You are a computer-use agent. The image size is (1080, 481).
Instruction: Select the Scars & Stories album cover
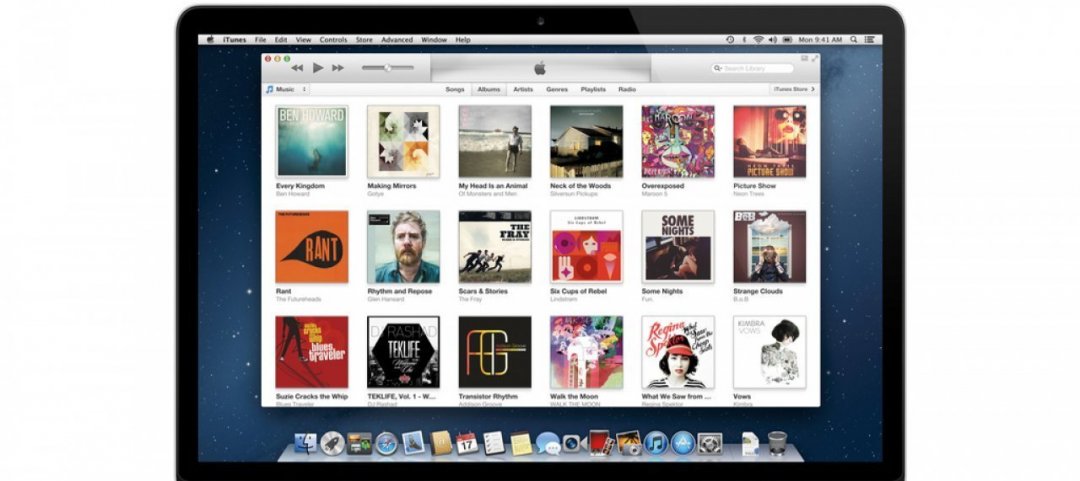tap(495, 247)
